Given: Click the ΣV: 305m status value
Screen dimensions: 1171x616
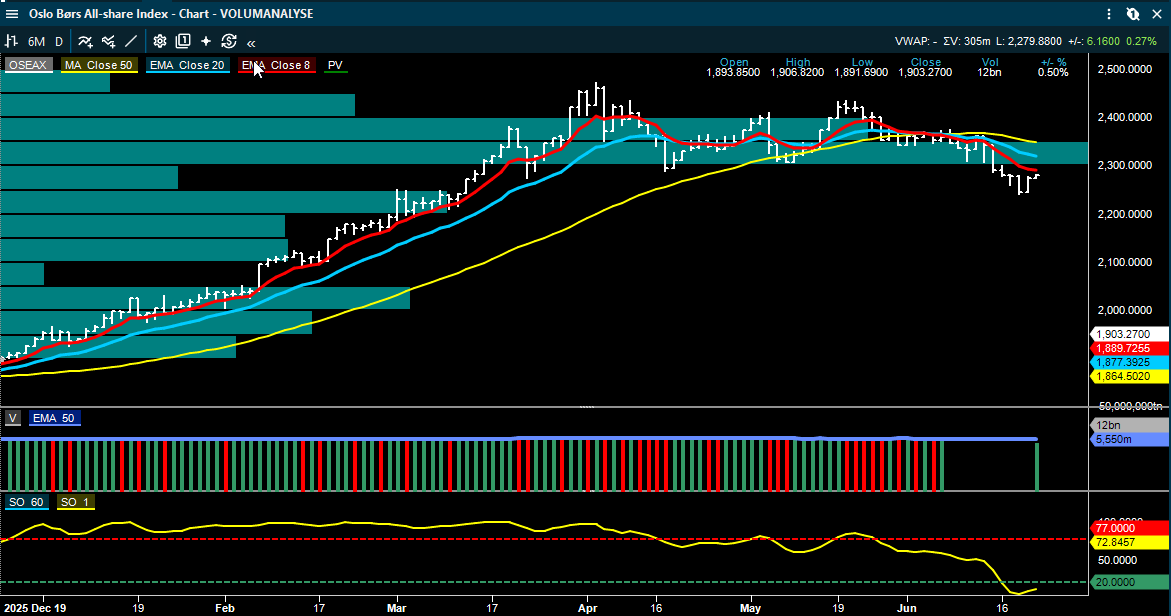Looking at the screenshot, I should 967,41.
